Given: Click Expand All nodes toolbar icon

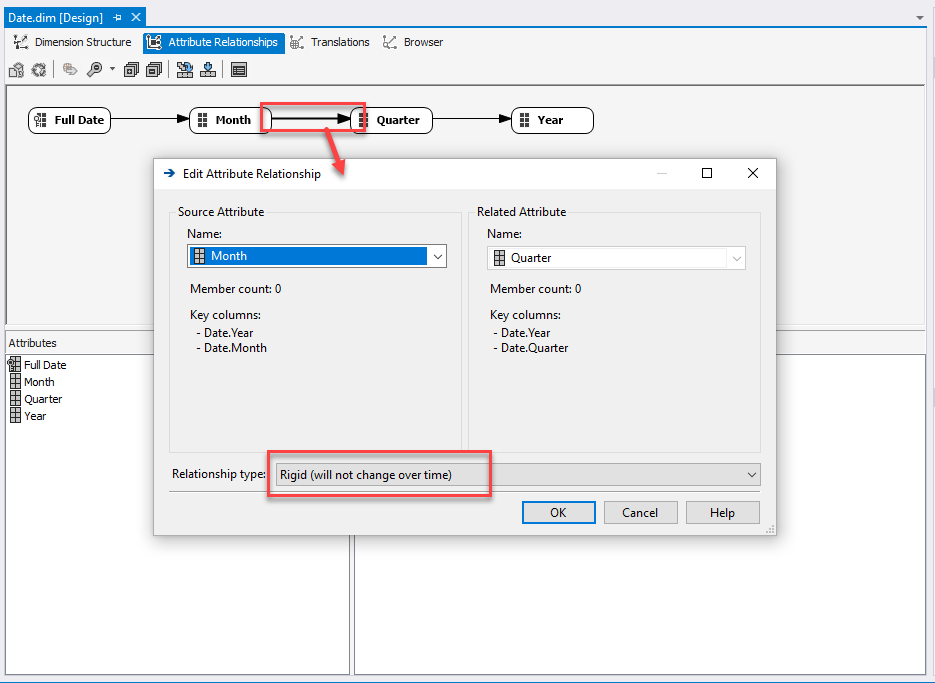Looking at the screenshot, I should point(131,70).
